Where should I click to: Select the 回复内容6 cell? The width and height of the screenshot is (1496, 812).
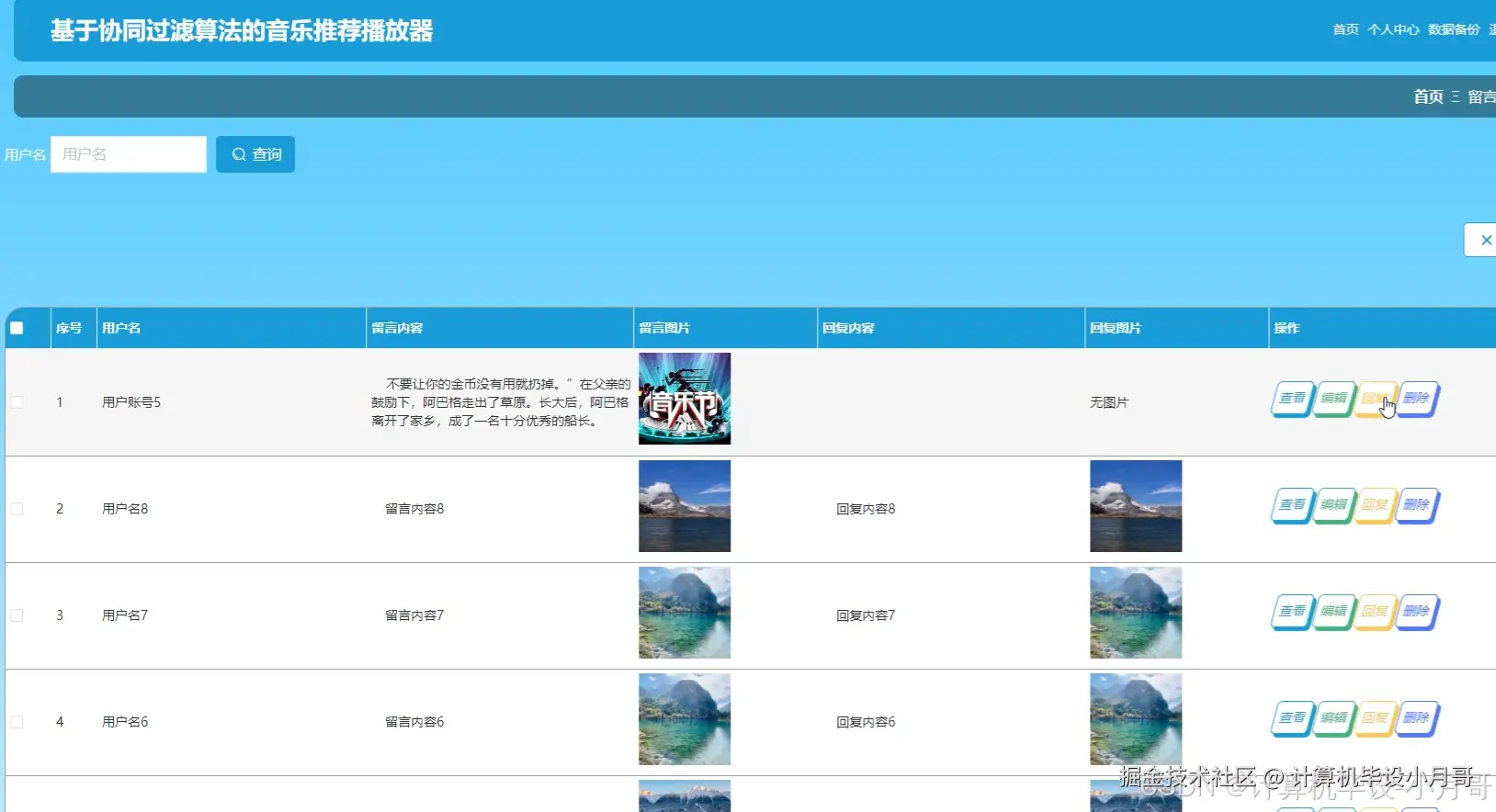click(866, 722)
